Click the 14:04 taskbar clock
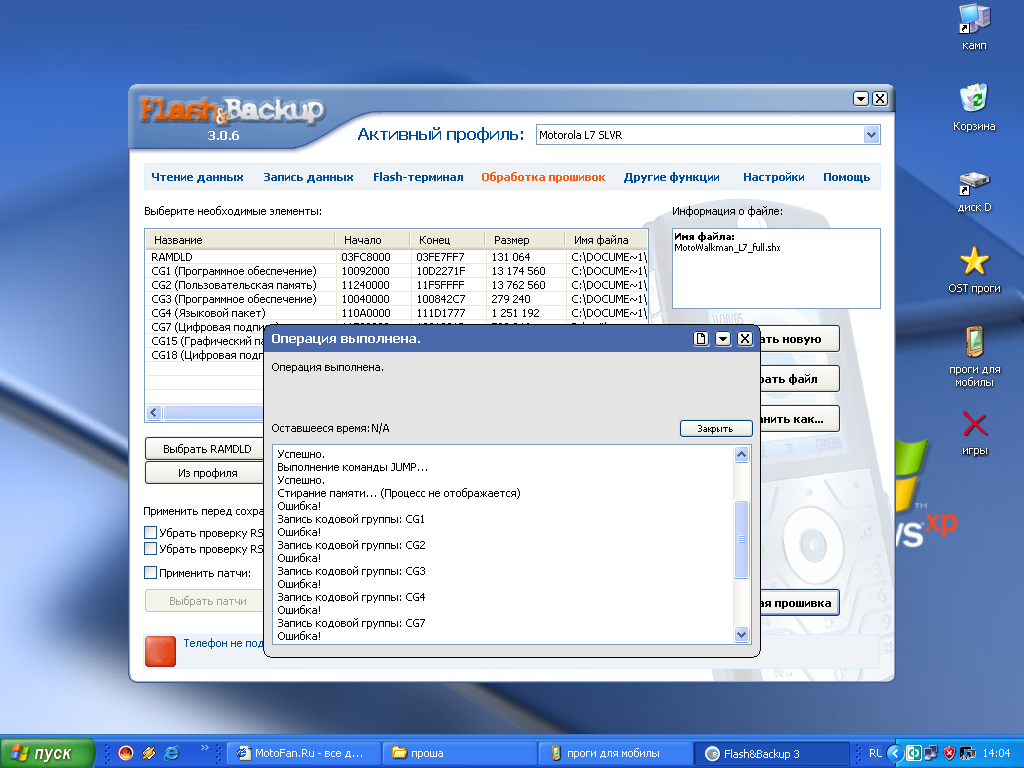This screenshot has width=1024, height=768. pos(996,753)
